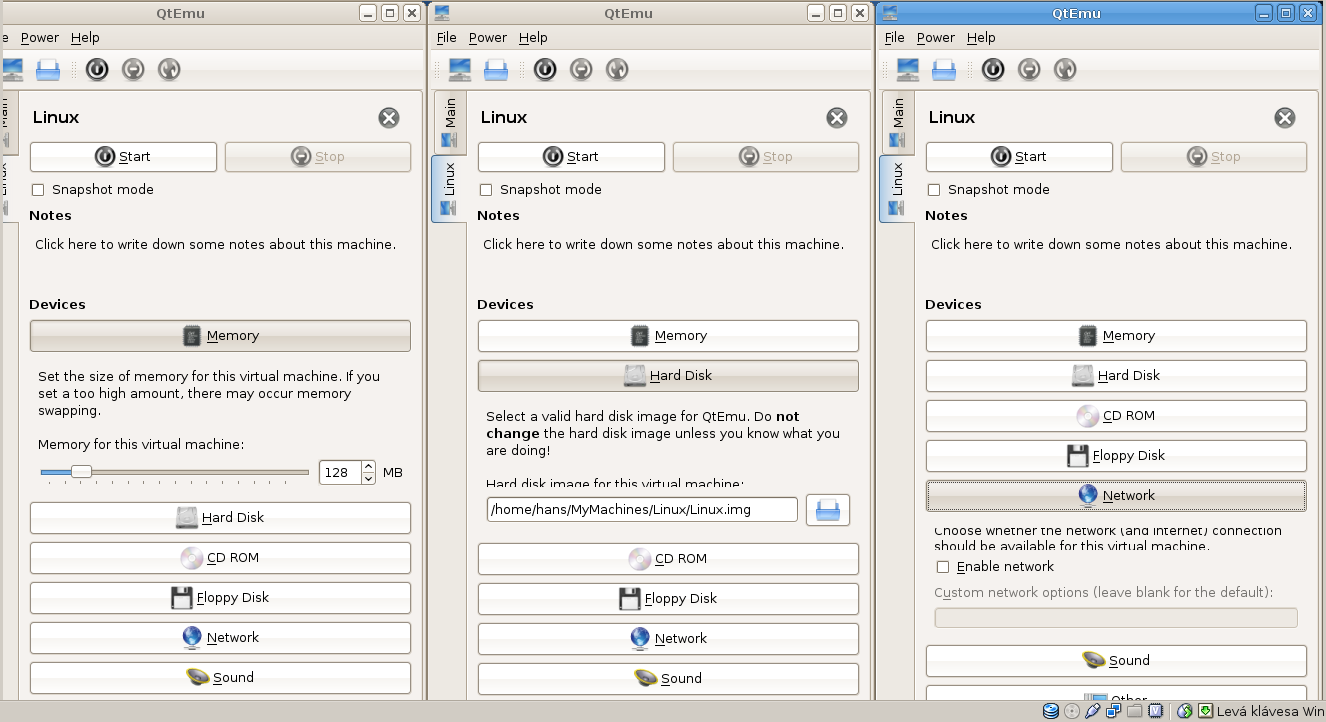Click new machine icon in middle window toolbar
1326x722 pixels.
(460, 69)
